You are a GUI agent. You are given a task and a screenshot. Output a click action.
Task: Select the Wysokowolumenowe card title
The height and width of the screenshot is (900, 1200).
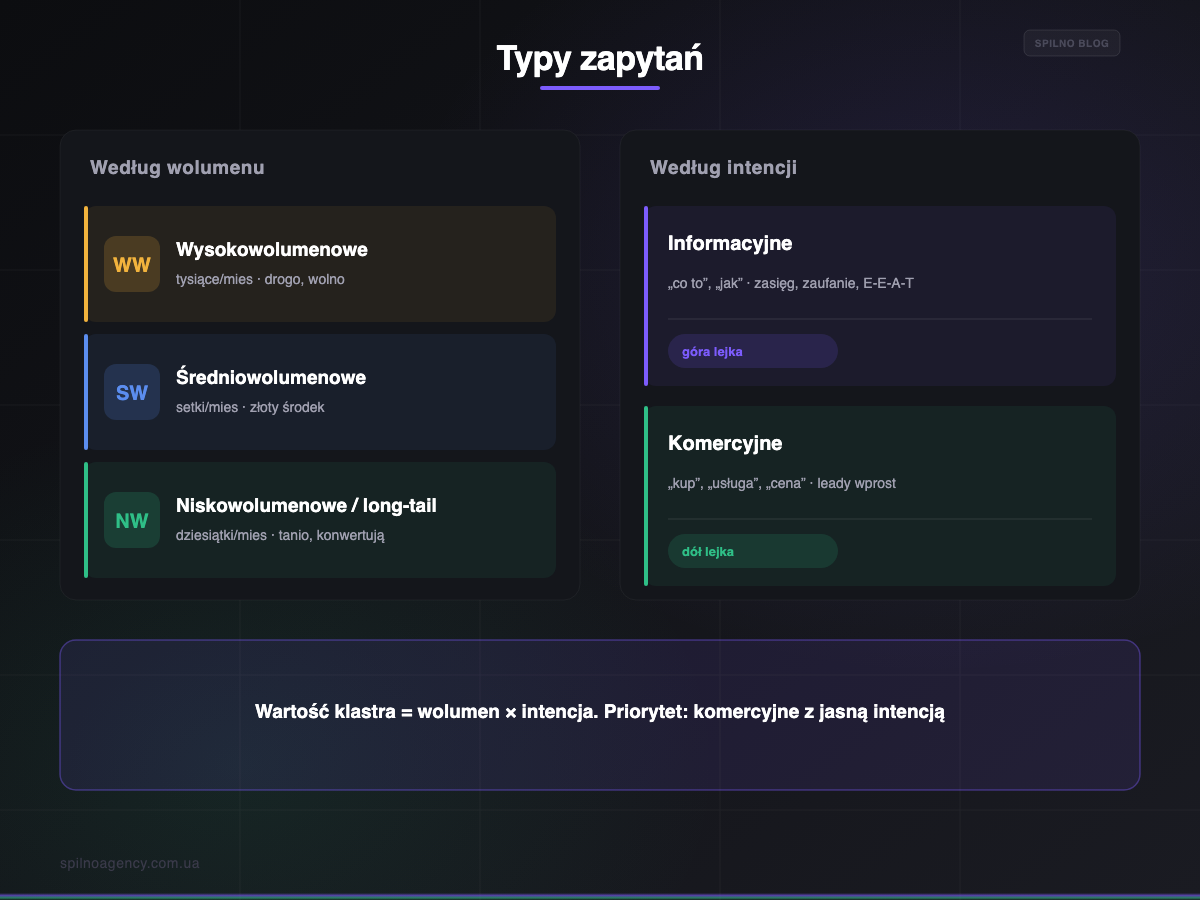[x=272, y=249]
